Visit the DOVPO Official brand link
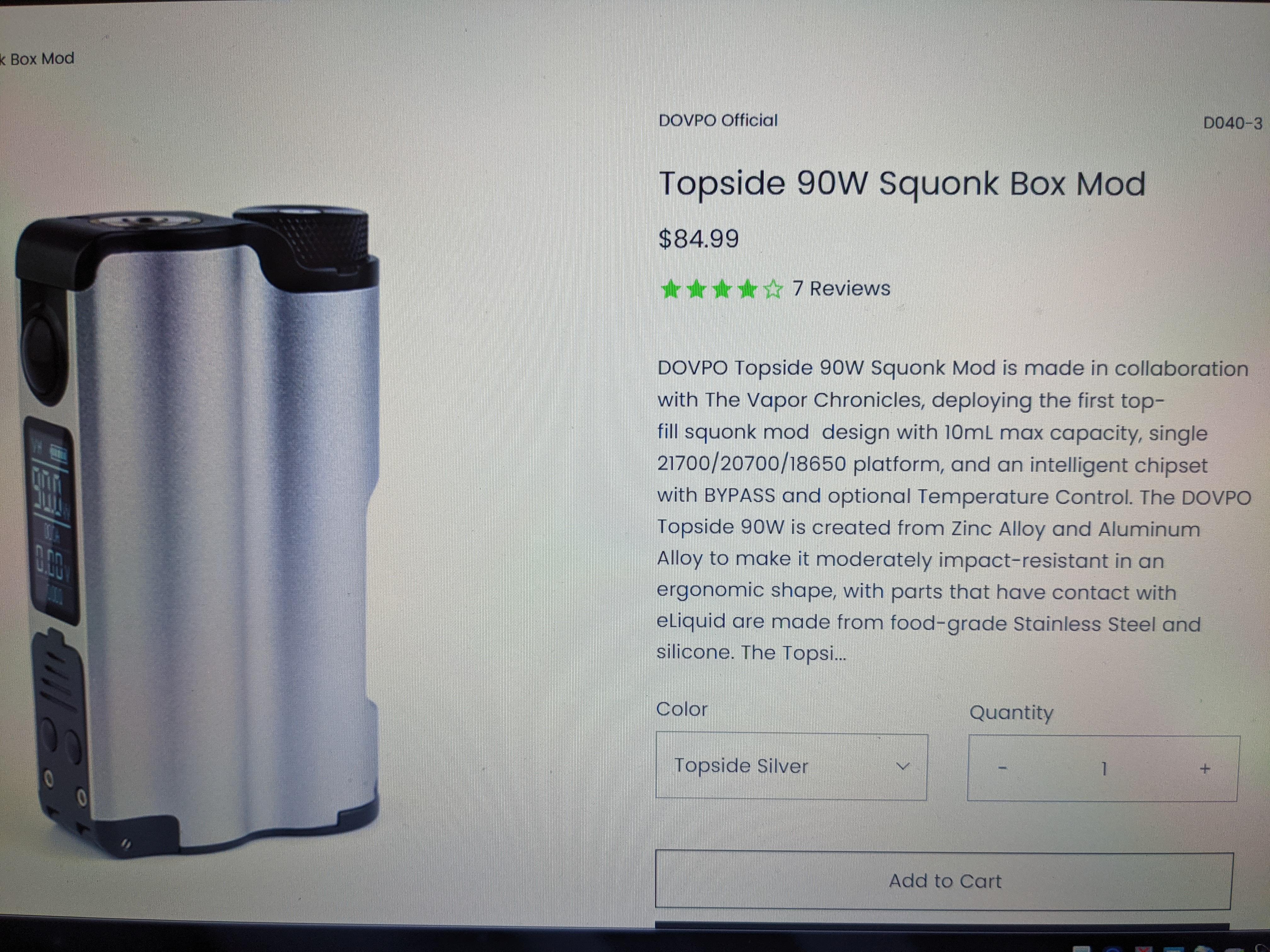 pos(718,121)
